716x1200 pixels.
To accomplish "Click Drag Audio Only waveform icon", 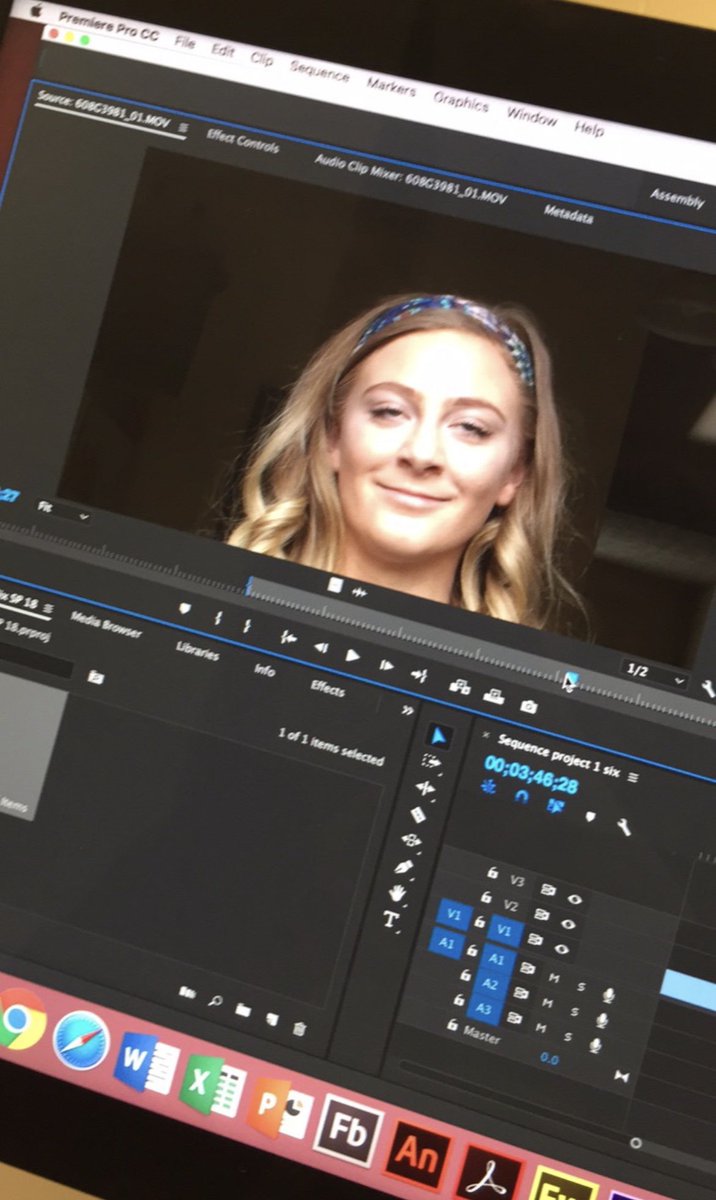I will 359,592.
